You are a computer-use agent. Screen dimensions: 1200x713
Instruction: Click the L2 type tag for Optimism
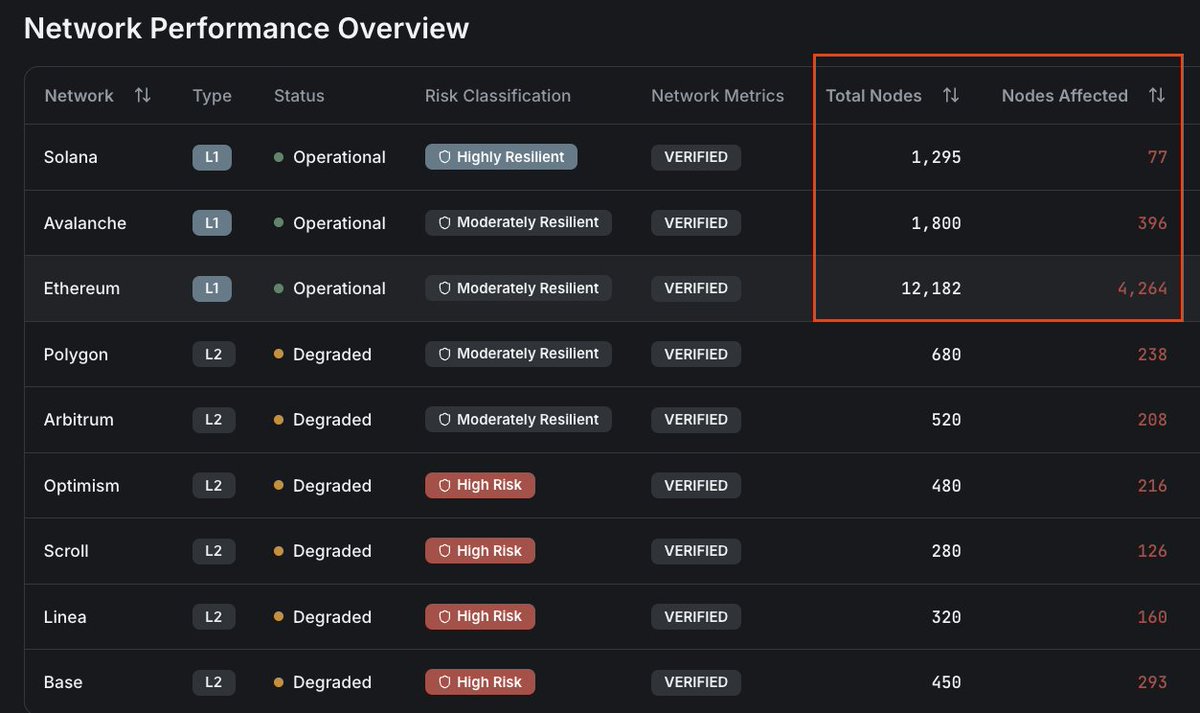(x=214, y=485)
